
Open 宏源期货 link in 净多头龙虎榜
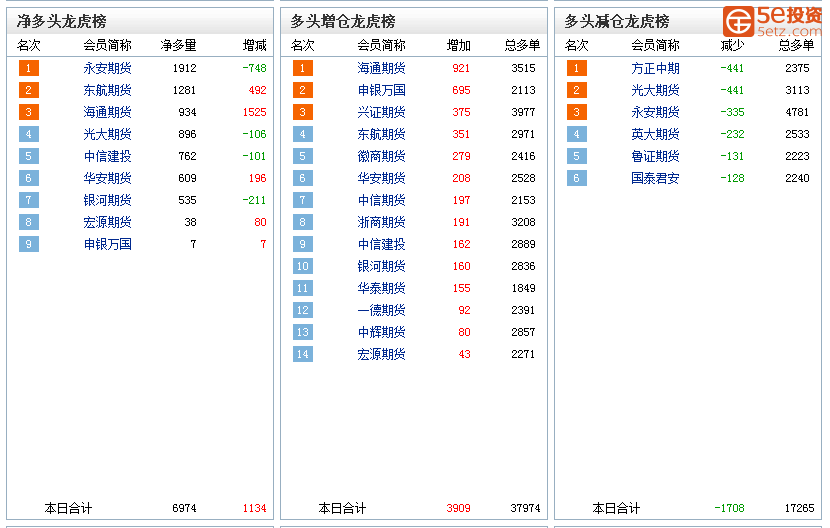(107, 222)
